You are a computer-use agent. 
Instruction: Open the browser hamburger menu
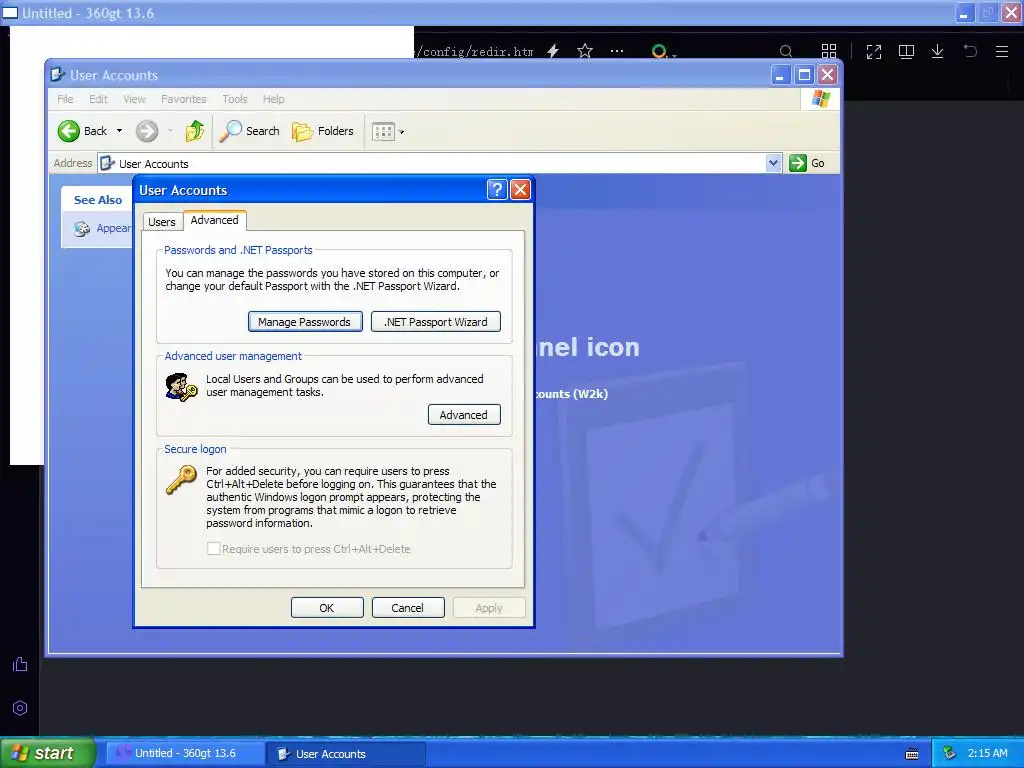[x=1002, y=52]
